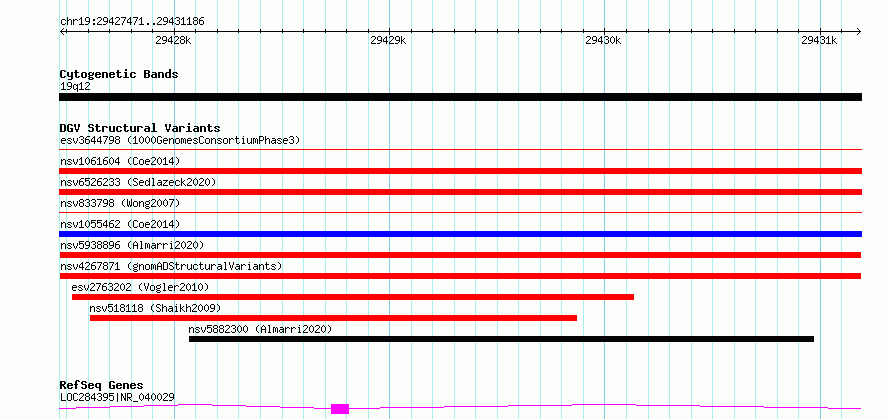This screenshot has width=890, height=419.
Task: Select the red nsv518118 variant bar
Action: point(333,318)
